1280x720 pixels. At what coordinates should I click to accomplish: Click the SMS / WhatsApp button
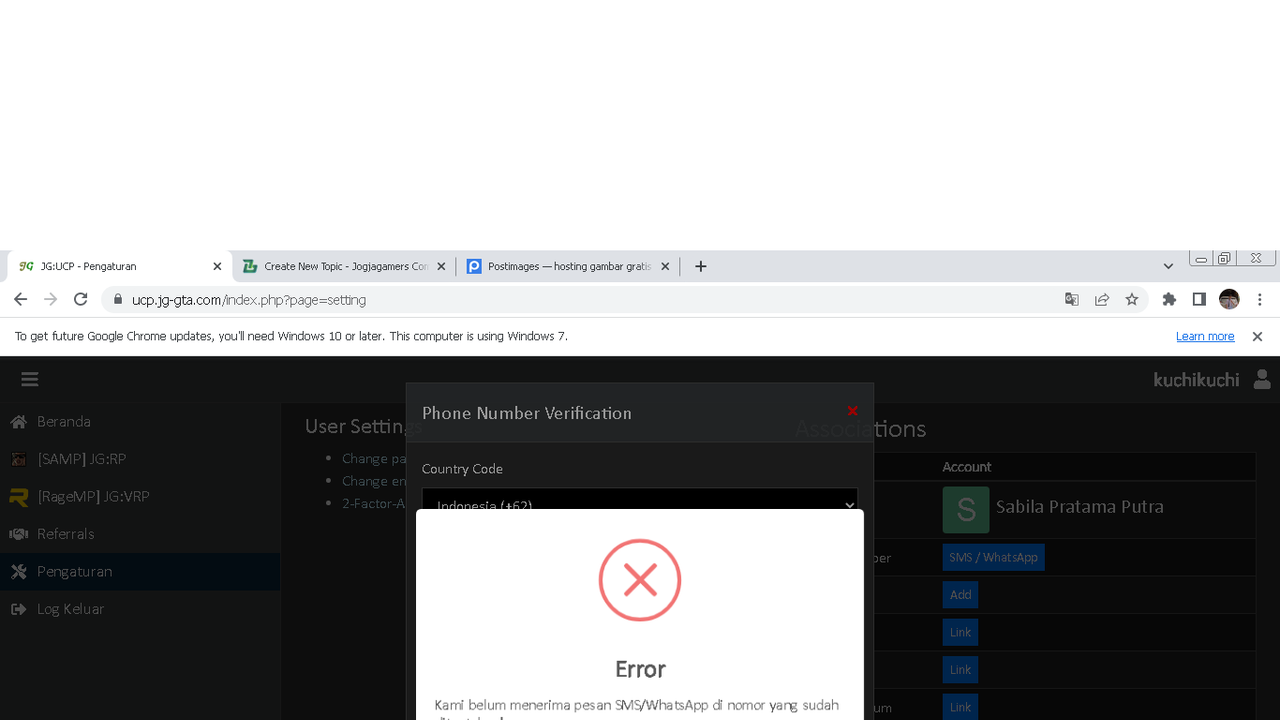[x=993, y=557]
